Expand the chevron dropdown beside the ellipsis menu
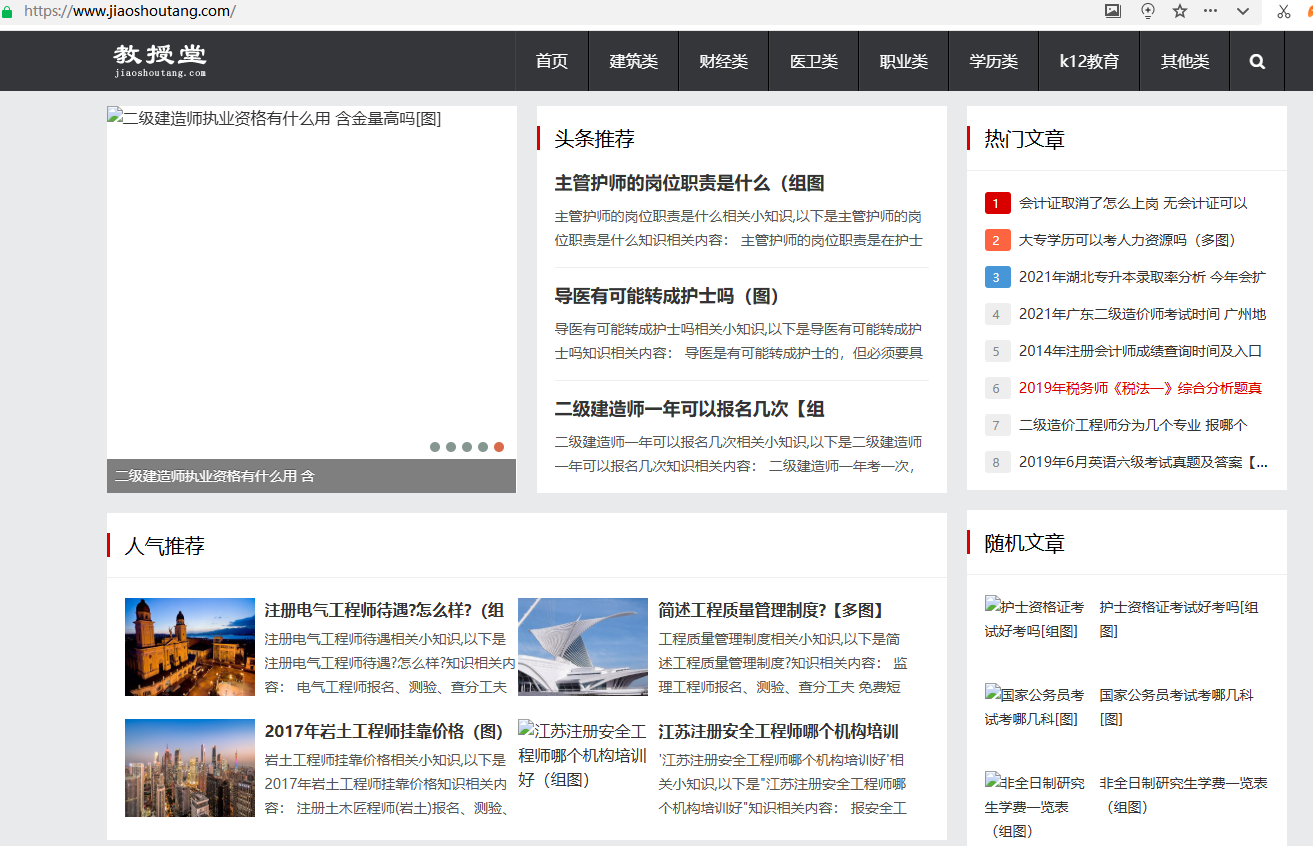Image resolution: width=1313 pixels, height=846 pixels. click(x=1242, y=11)
